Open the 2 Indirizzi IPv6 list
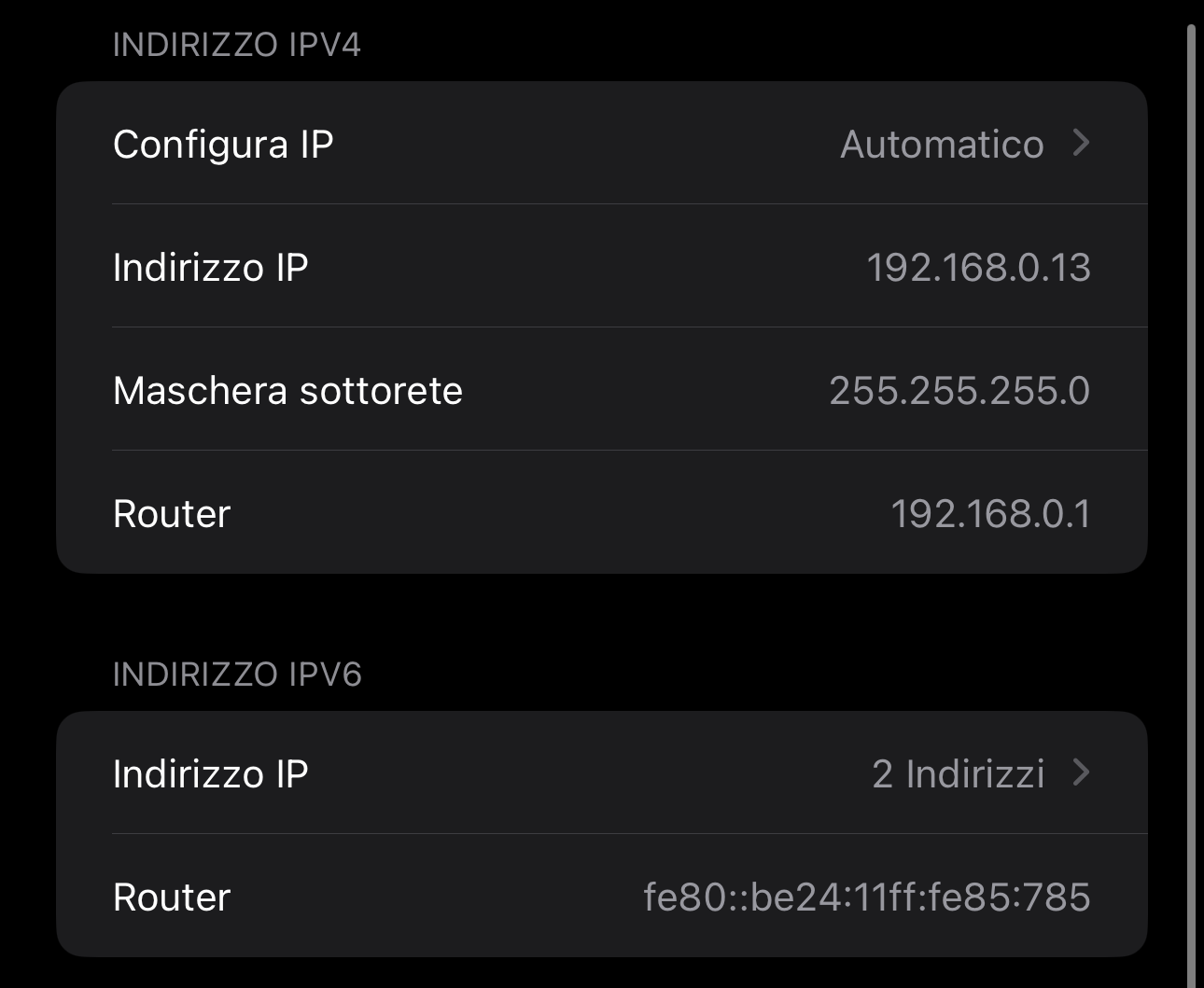 coord(958,774)
